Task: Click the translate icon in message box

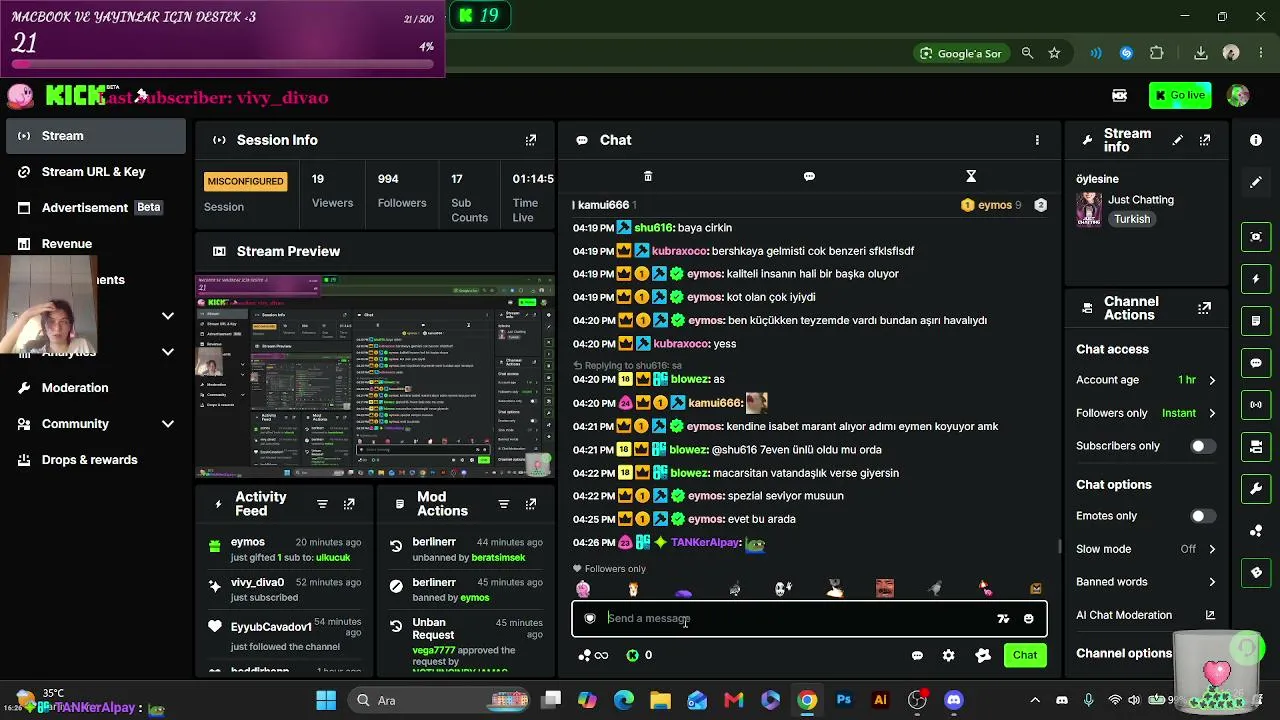Action: coord(1003,619)
